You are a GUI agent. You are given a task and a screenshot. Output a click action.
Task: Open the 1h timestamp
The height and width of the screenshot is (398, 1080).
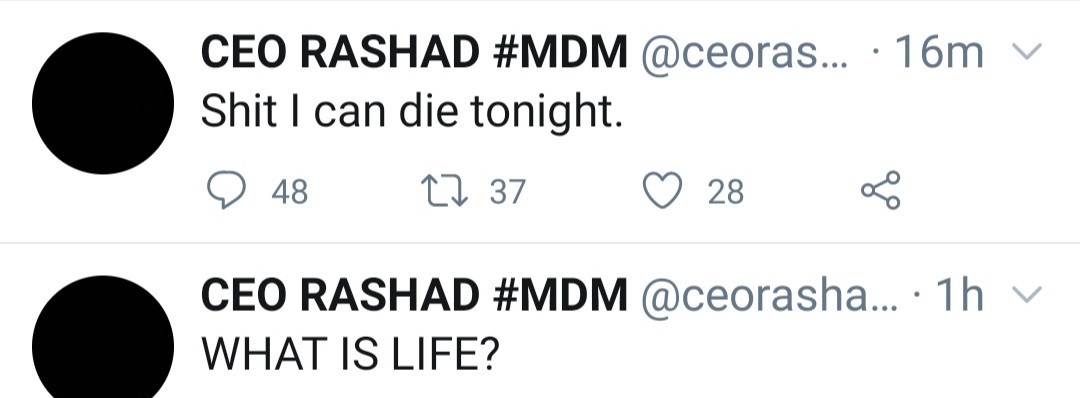coord(957,296)
